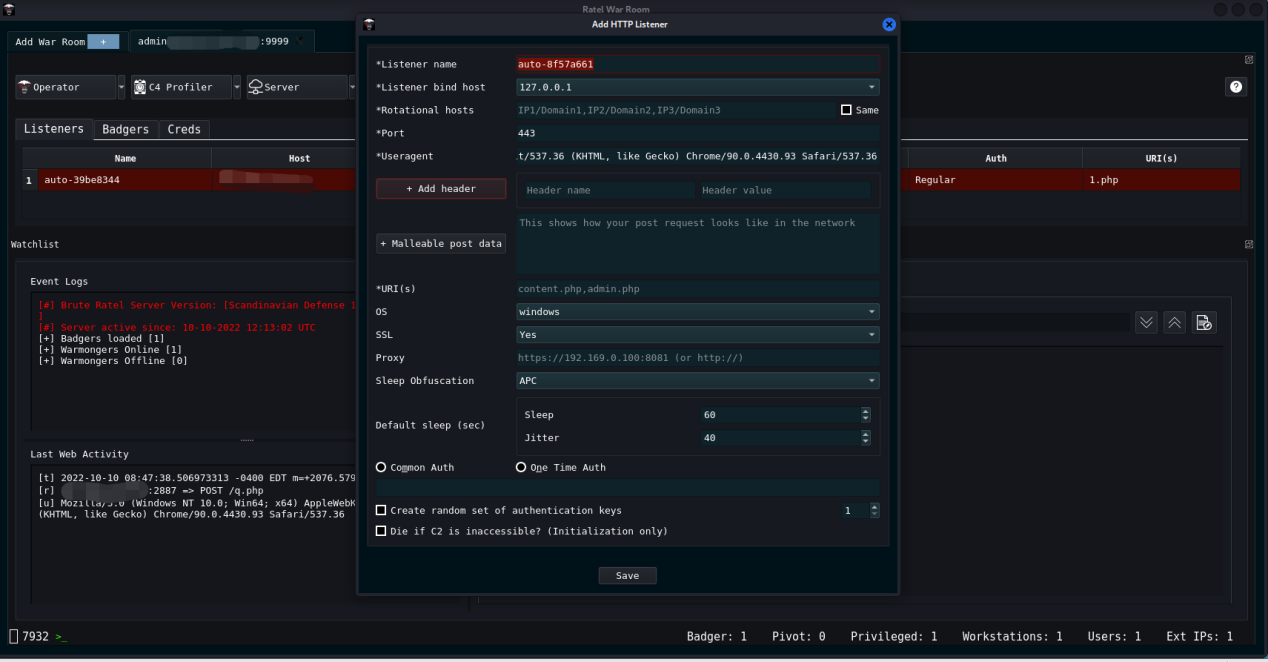Click the Privileged: 1 status bar entry
The width and height of the screenshot is (1268, 662).
coord(894,636)
